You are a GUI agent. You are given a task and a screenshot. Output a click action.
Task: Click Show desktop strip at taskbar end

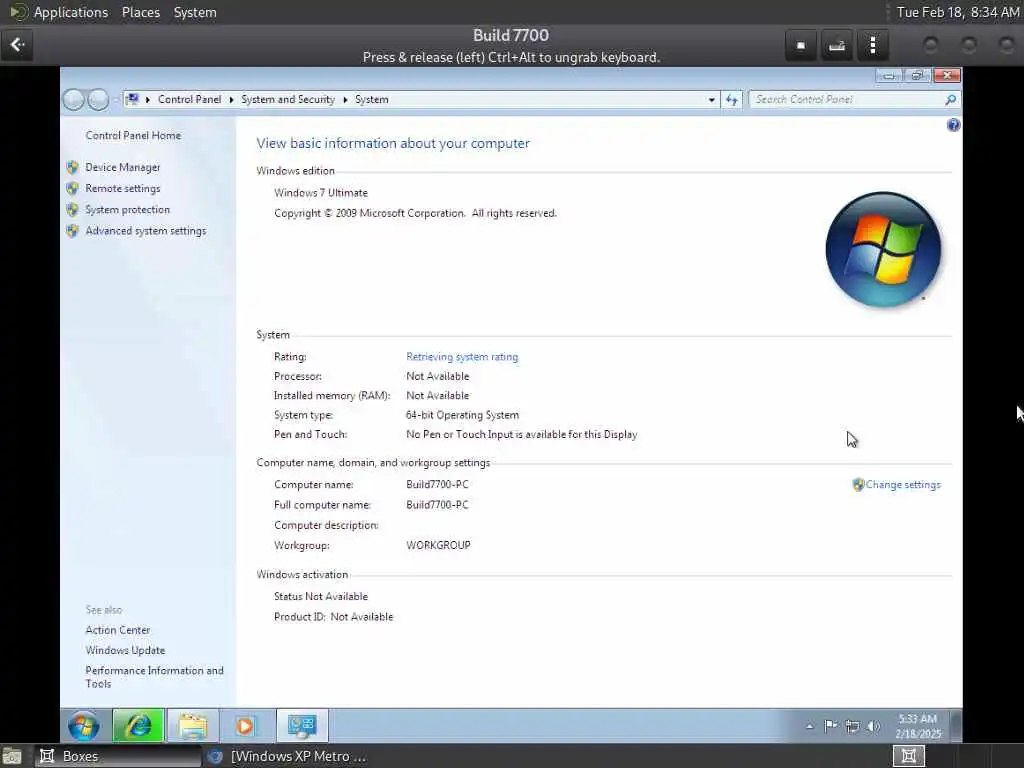pos(955,726)
